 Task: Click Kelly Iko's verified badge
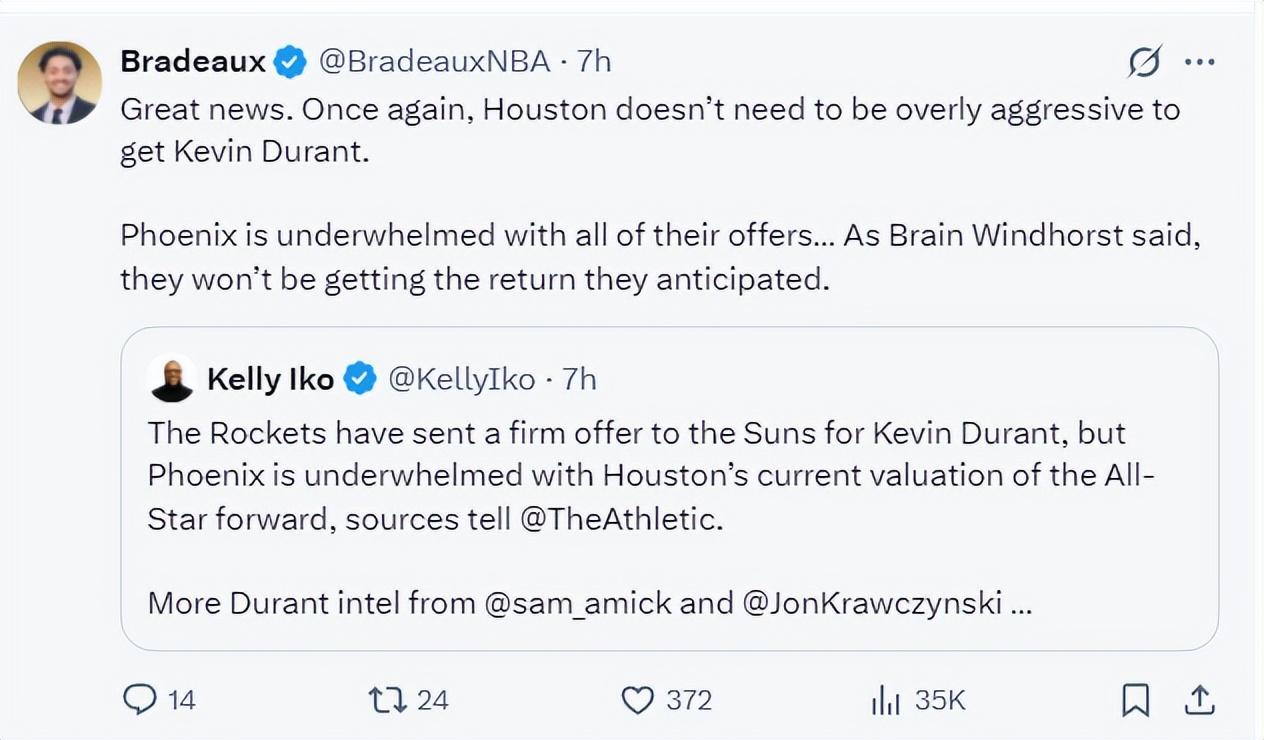[360, 379]
